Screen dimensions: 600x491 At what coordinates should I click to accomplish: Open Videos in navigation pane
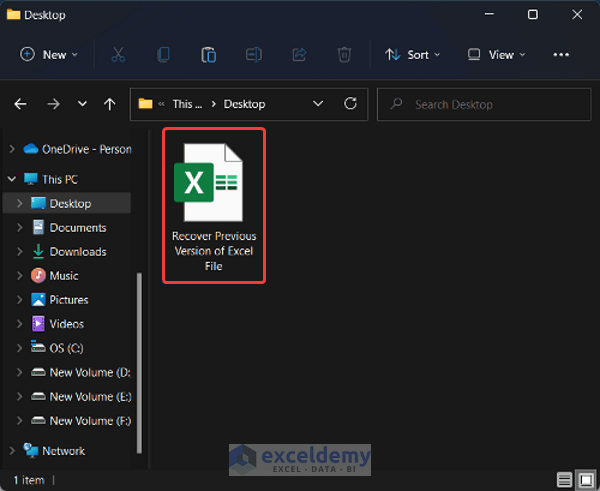tap(57, 324)
